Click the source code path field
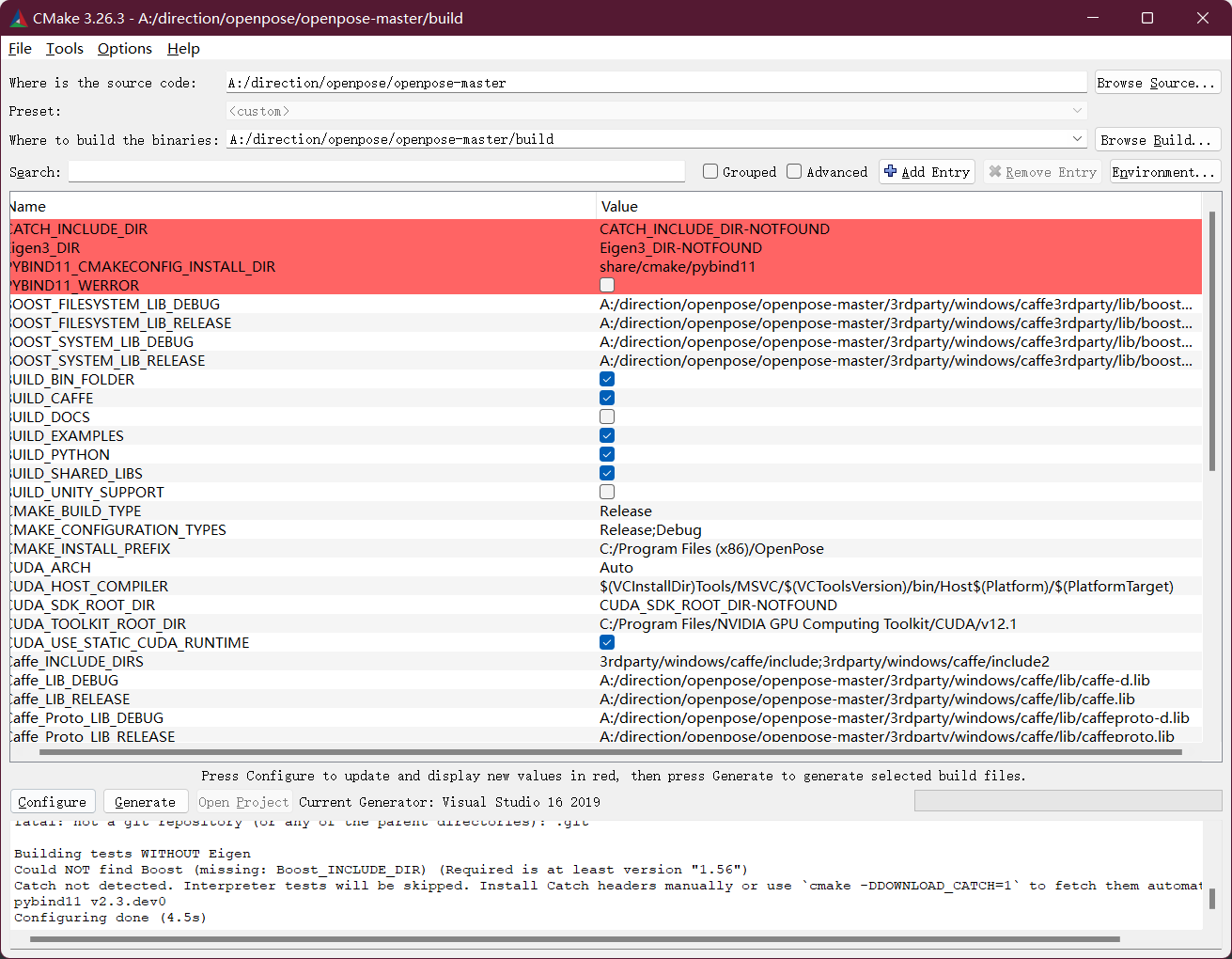 [656, 83]
